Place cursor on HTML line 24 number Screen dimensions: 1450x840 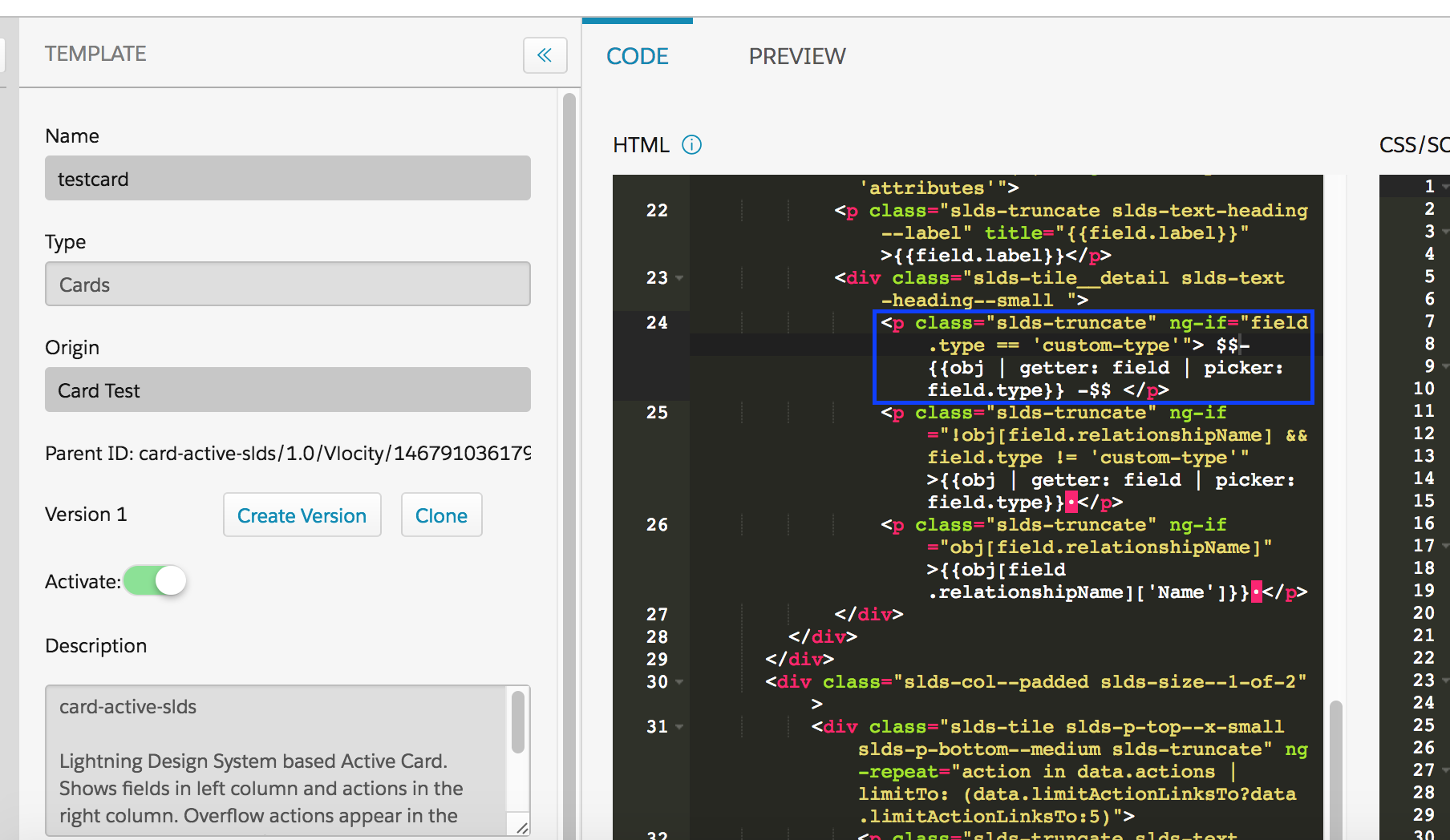[657, 323]
